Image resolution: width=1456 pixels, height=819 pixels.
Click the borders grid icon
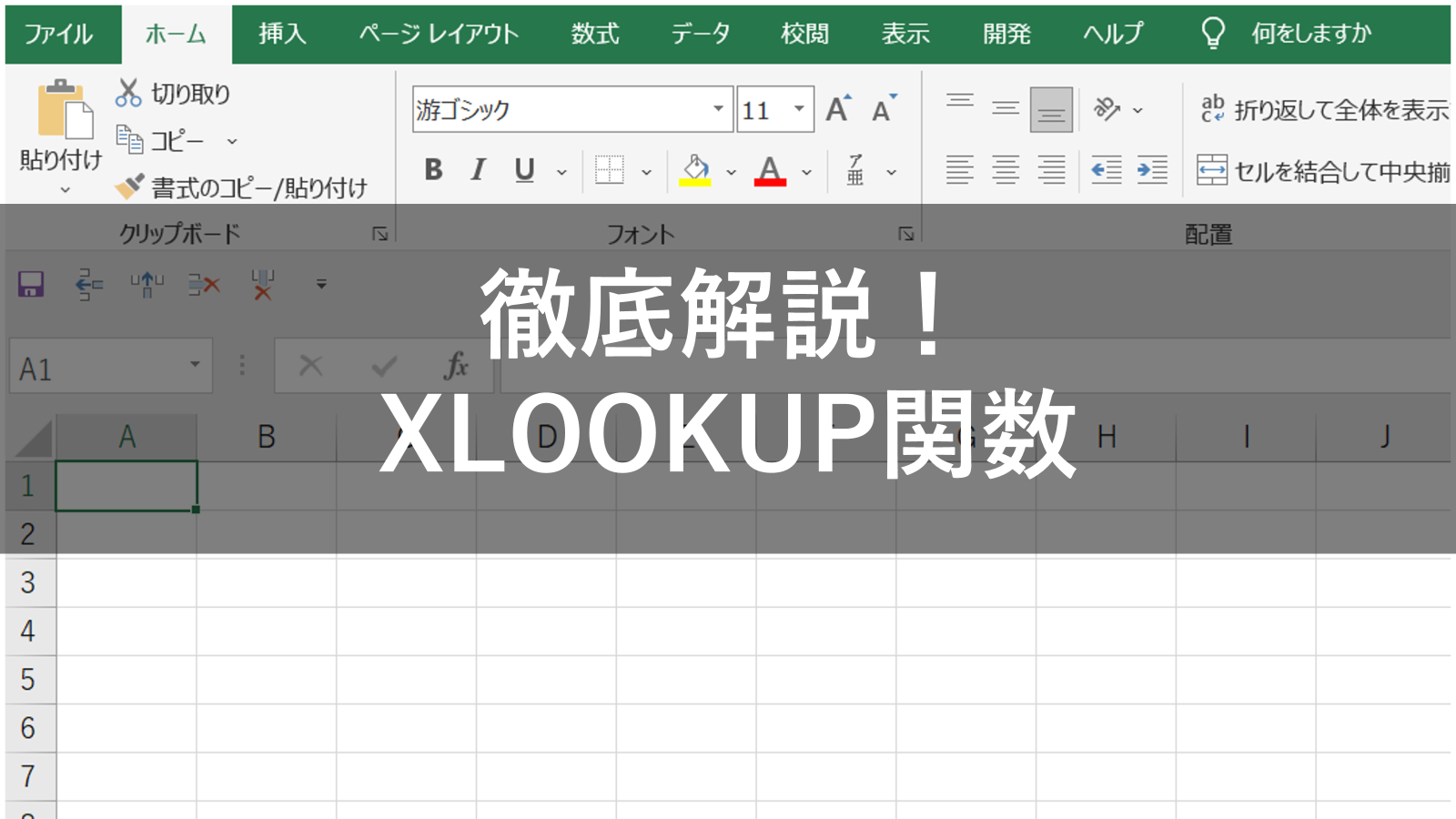point(609,170)
